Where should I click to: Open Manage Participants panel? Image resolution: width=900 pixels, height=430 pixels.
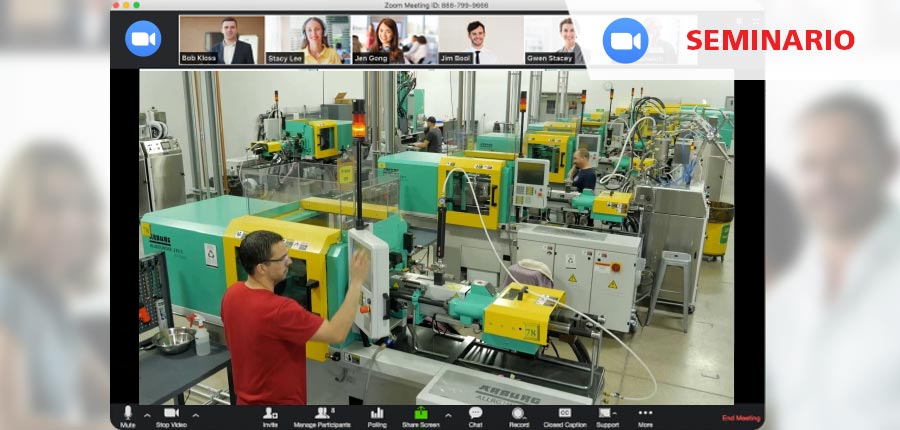point(321,413)
